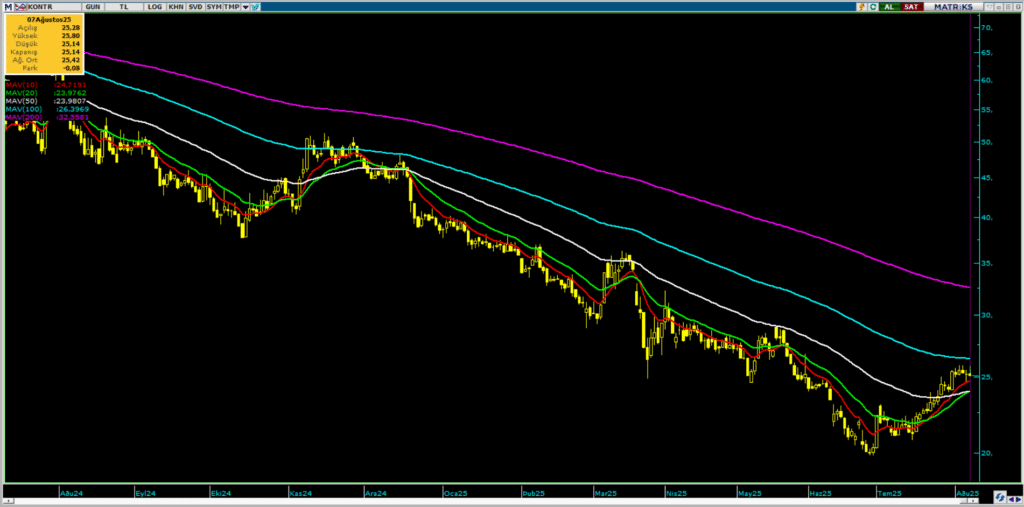
Task: Click the M Matriks menu icon
Action: tap(7, 6)
